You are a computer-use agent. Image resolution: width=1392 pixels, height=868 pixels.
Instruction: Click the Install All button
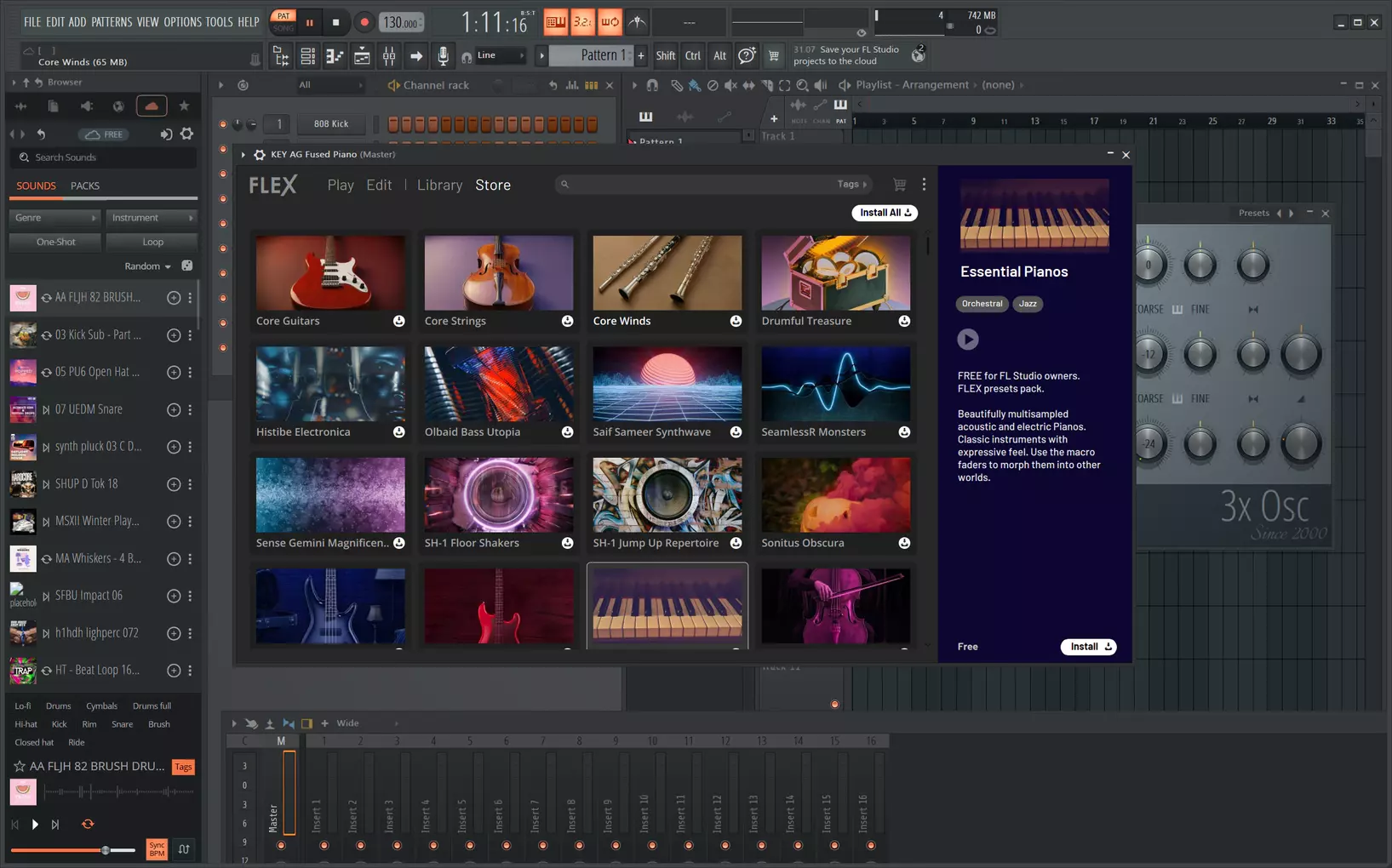(x=885, y=213)
